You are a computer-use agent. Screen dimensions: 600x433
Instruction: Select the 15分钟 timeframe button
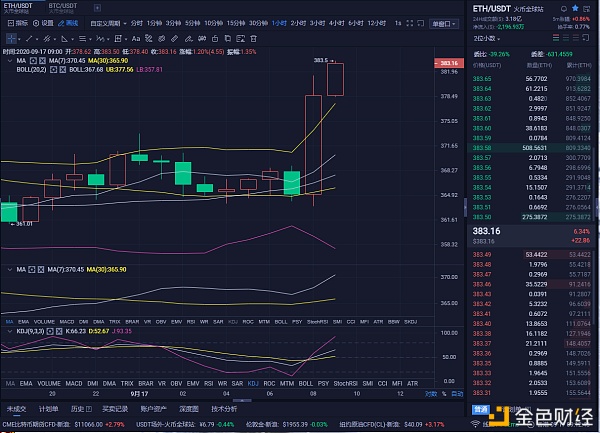[x=235, y=22]
